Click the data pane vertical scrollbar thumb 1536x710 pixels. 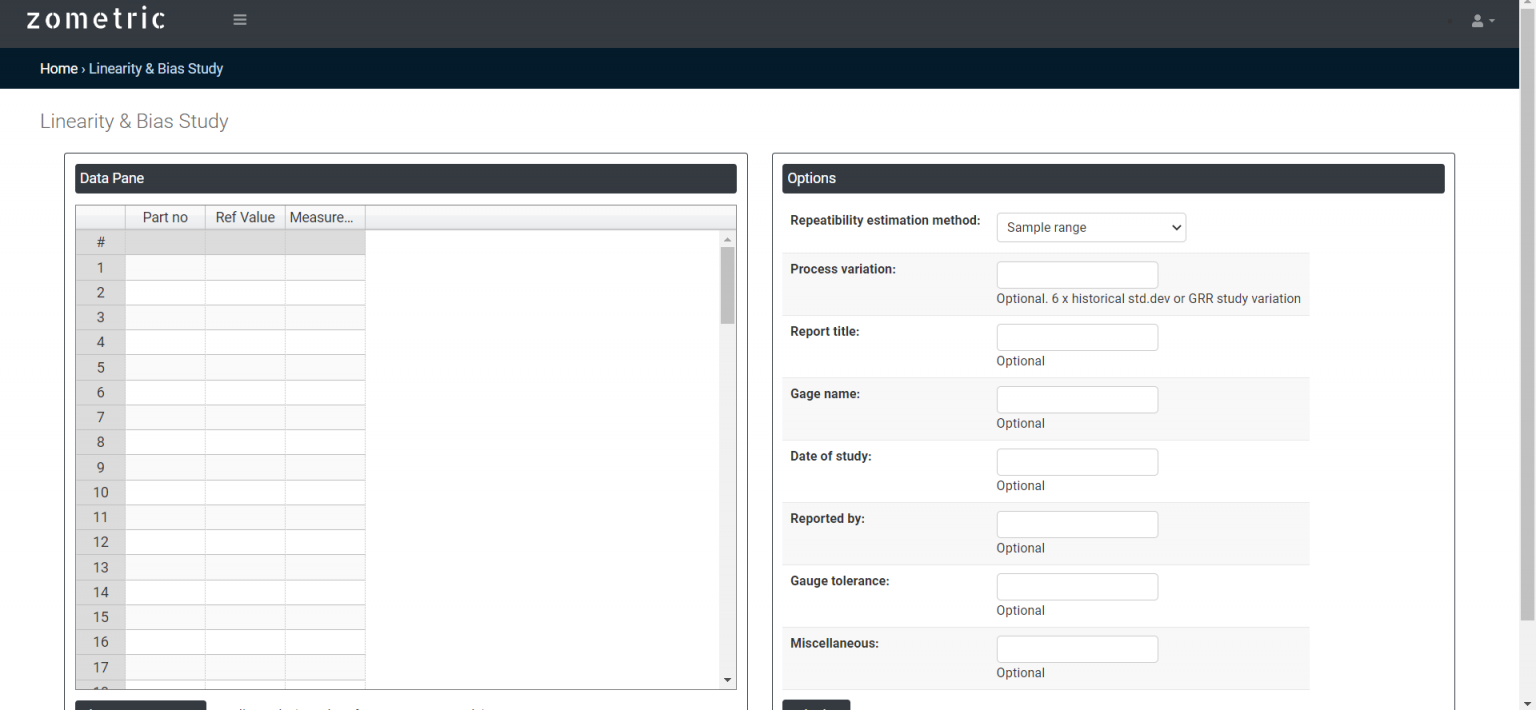727,285
